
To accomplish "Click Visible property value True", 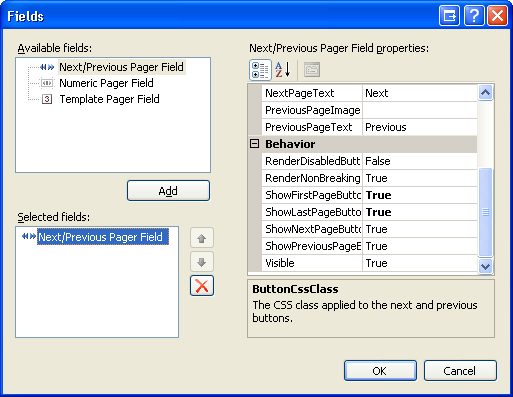I will pyautogui.click(x=420, y=263).
